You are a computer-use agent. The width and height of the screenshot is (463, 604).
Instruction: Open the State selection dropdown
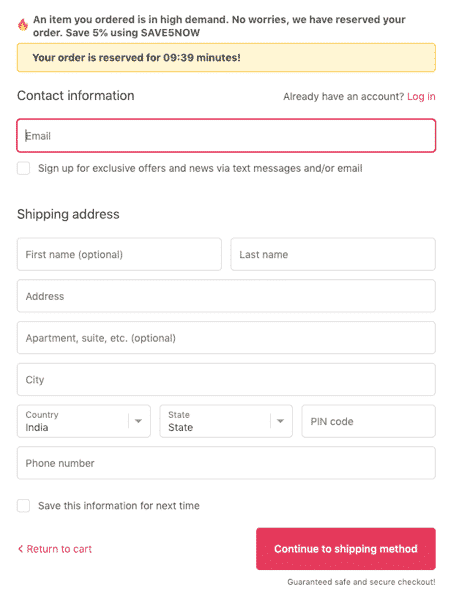pos(226,421)
